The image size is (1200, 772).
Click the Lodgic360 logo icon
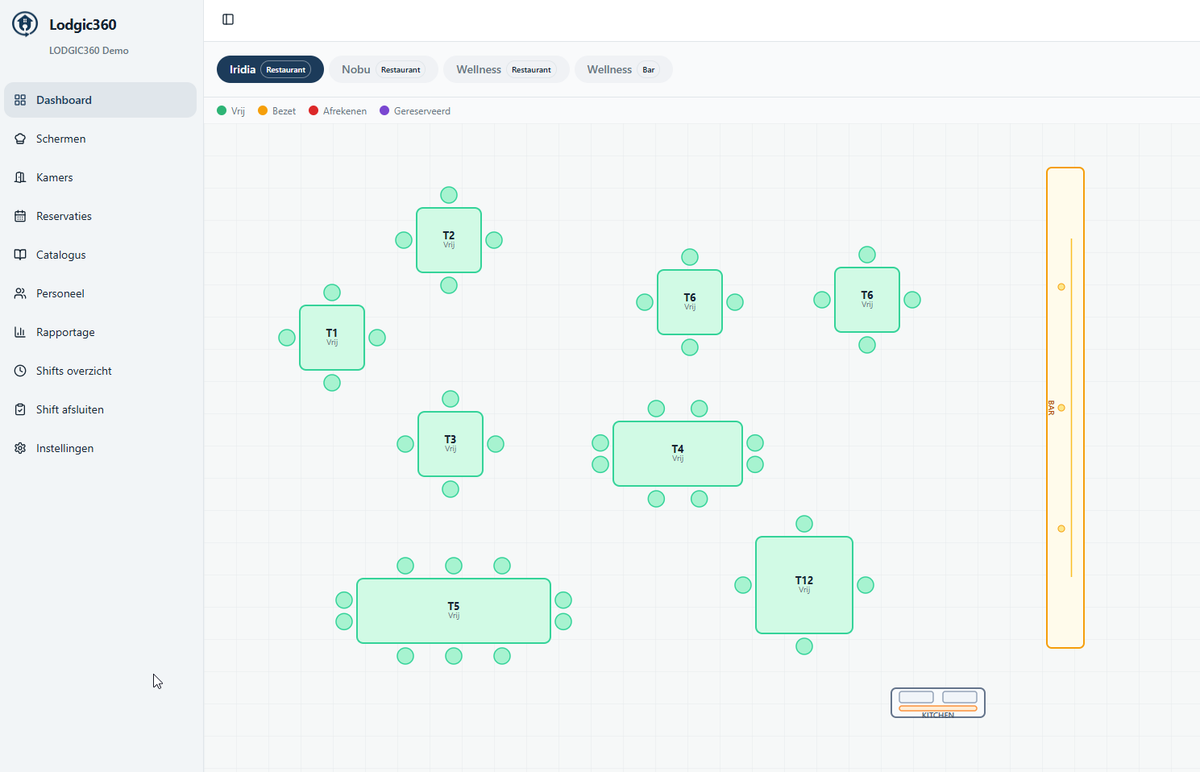[x=24, y=25]
